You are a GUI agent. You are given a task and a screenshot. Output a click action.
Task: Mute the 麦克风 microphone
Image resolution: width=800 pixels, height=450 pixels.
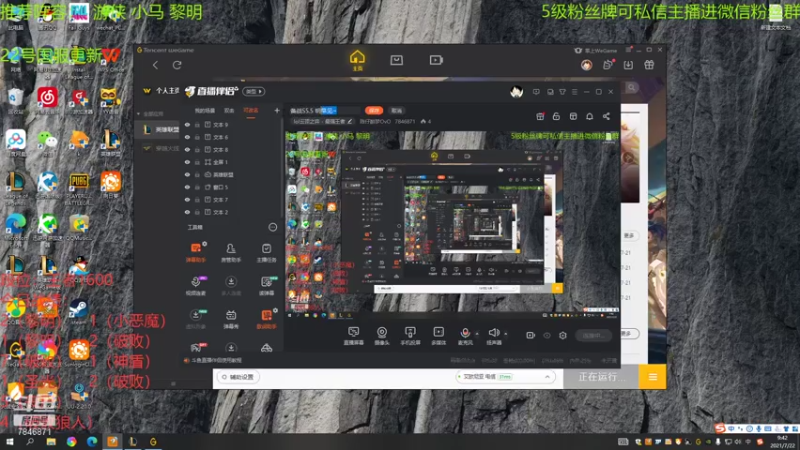[465, 335]
